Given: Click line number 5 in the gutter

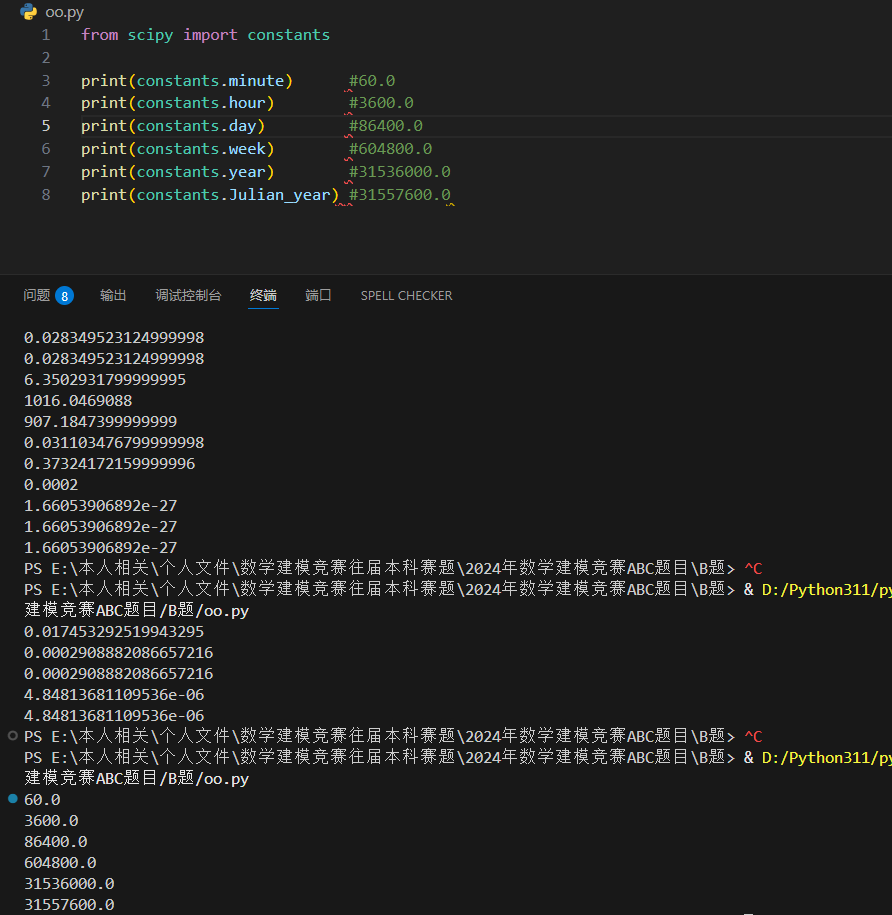Looking at the screenshot, I should coord(46,126).
